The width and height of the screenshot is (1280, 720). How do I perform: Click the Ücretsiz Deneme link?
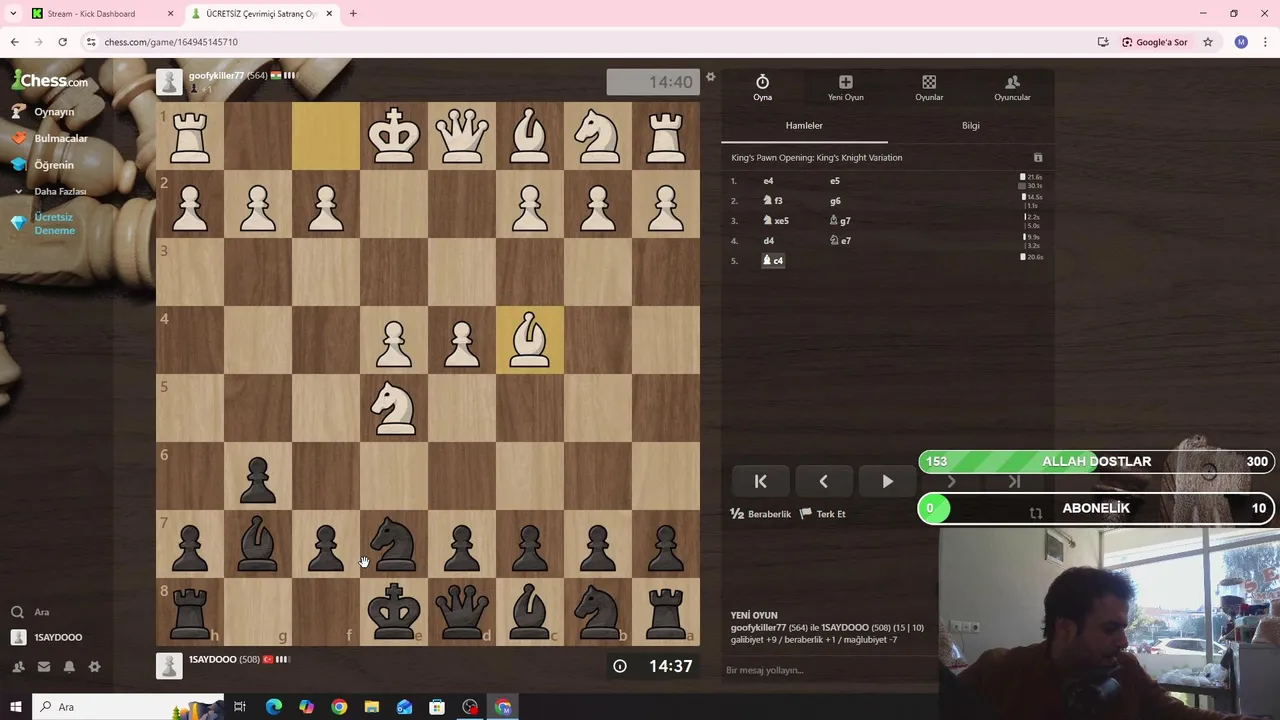[x=54, y=224]
